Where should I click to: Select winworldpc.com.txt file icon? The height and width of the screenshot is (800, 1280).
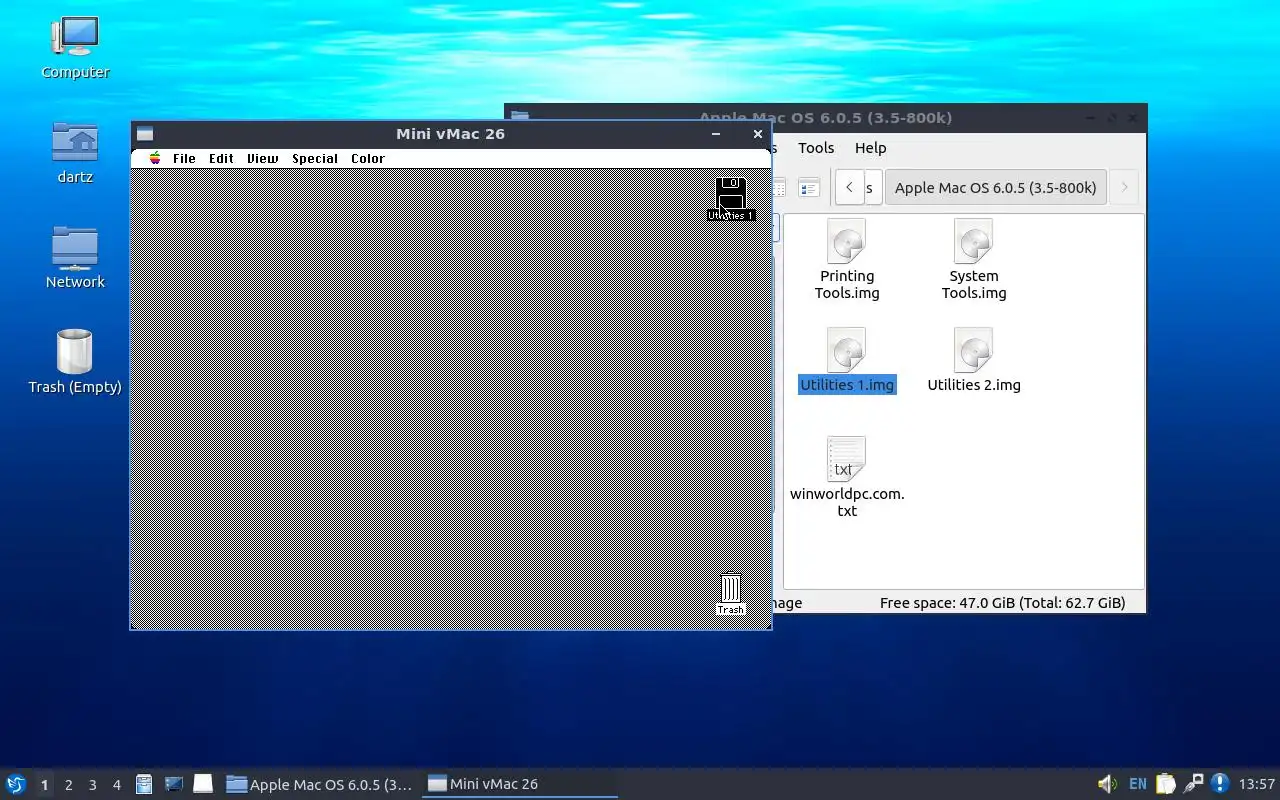tap(847, 477)
